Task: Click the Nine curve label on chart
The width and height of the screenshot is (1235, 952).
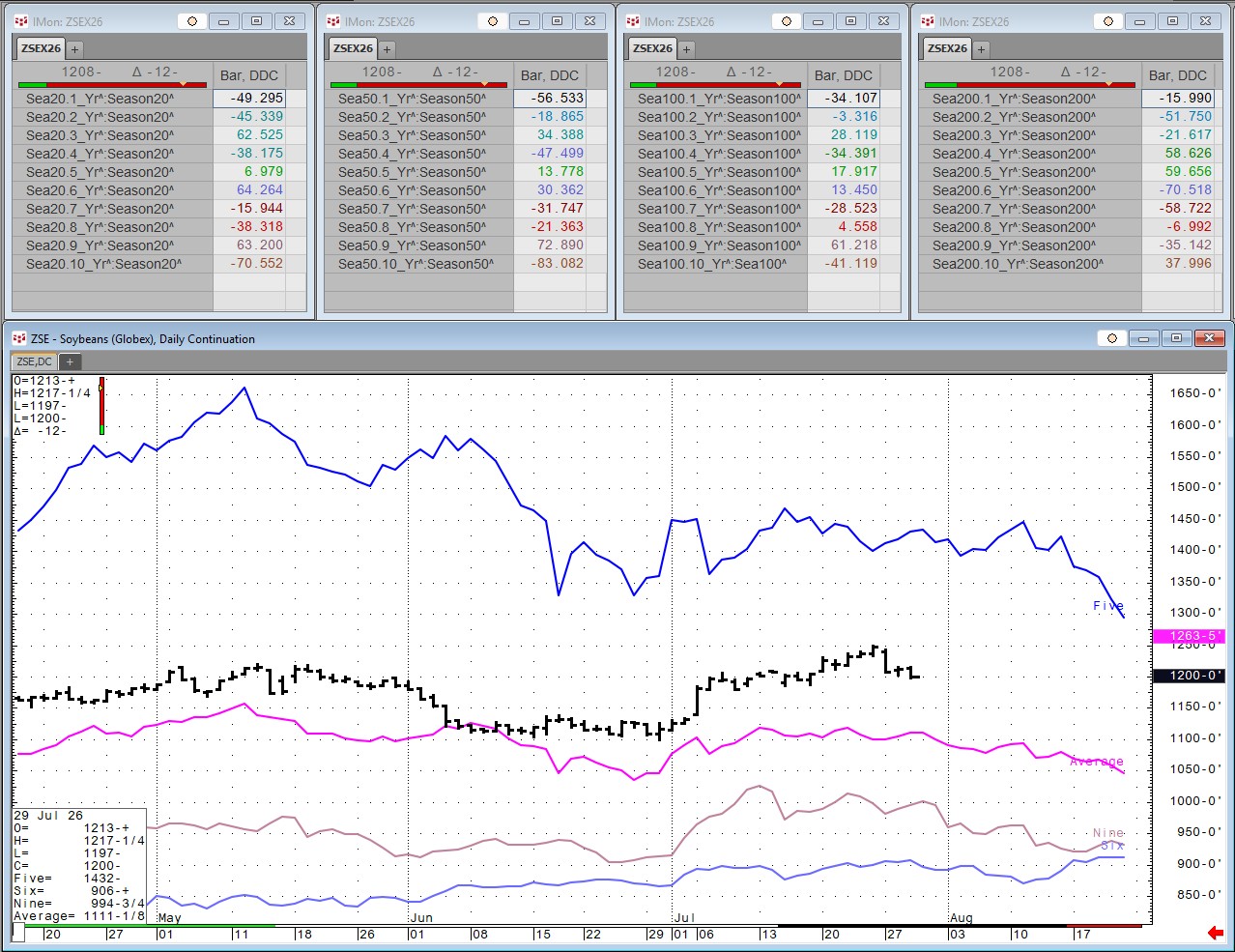Action: [1108, 832]
